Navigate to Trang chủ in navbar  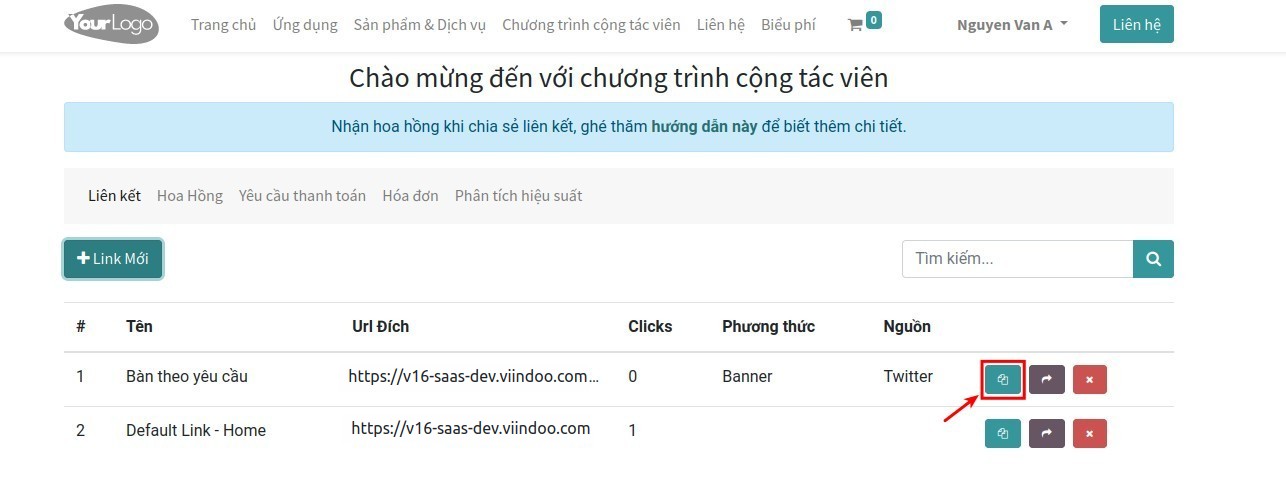(223, 25)
